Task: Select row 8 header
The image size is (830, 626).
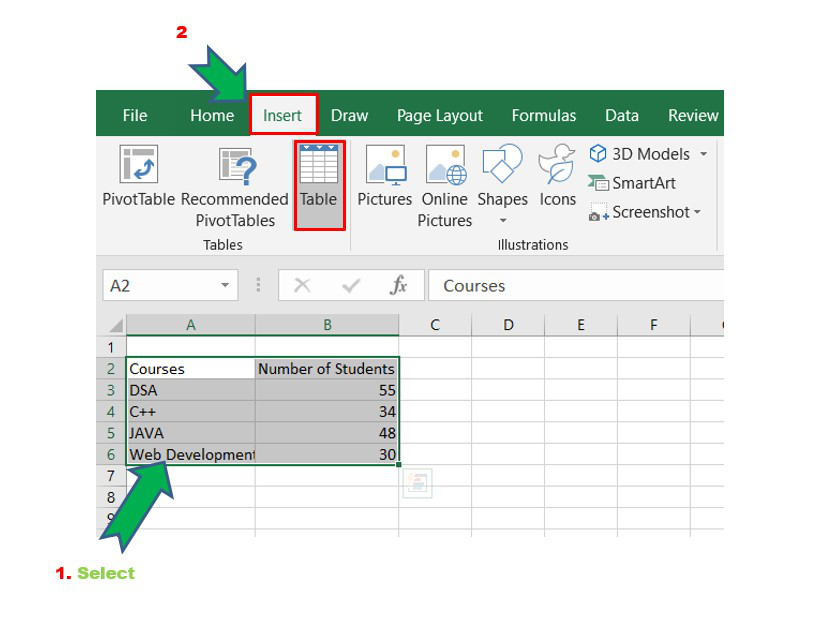Action: coord(111,497)
